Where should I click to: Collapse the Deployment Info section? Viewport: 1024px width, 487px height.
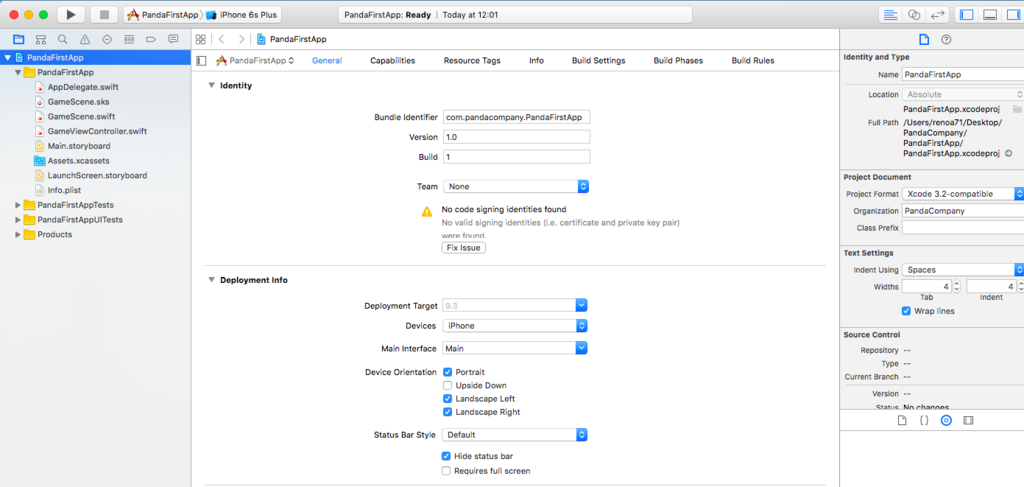pos(211,280)
